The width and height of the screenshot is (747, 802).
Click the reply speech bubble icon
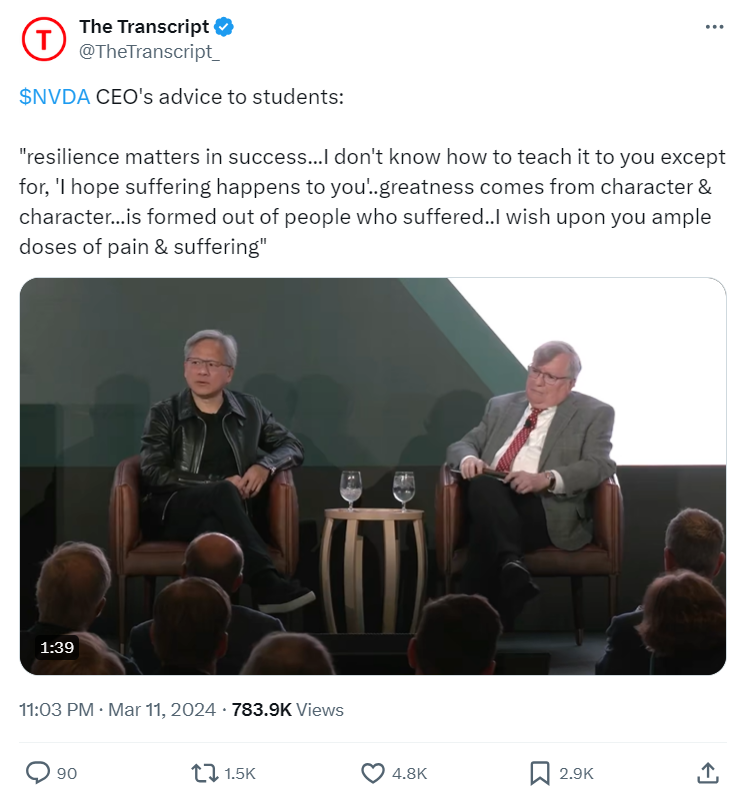point(38,773)
